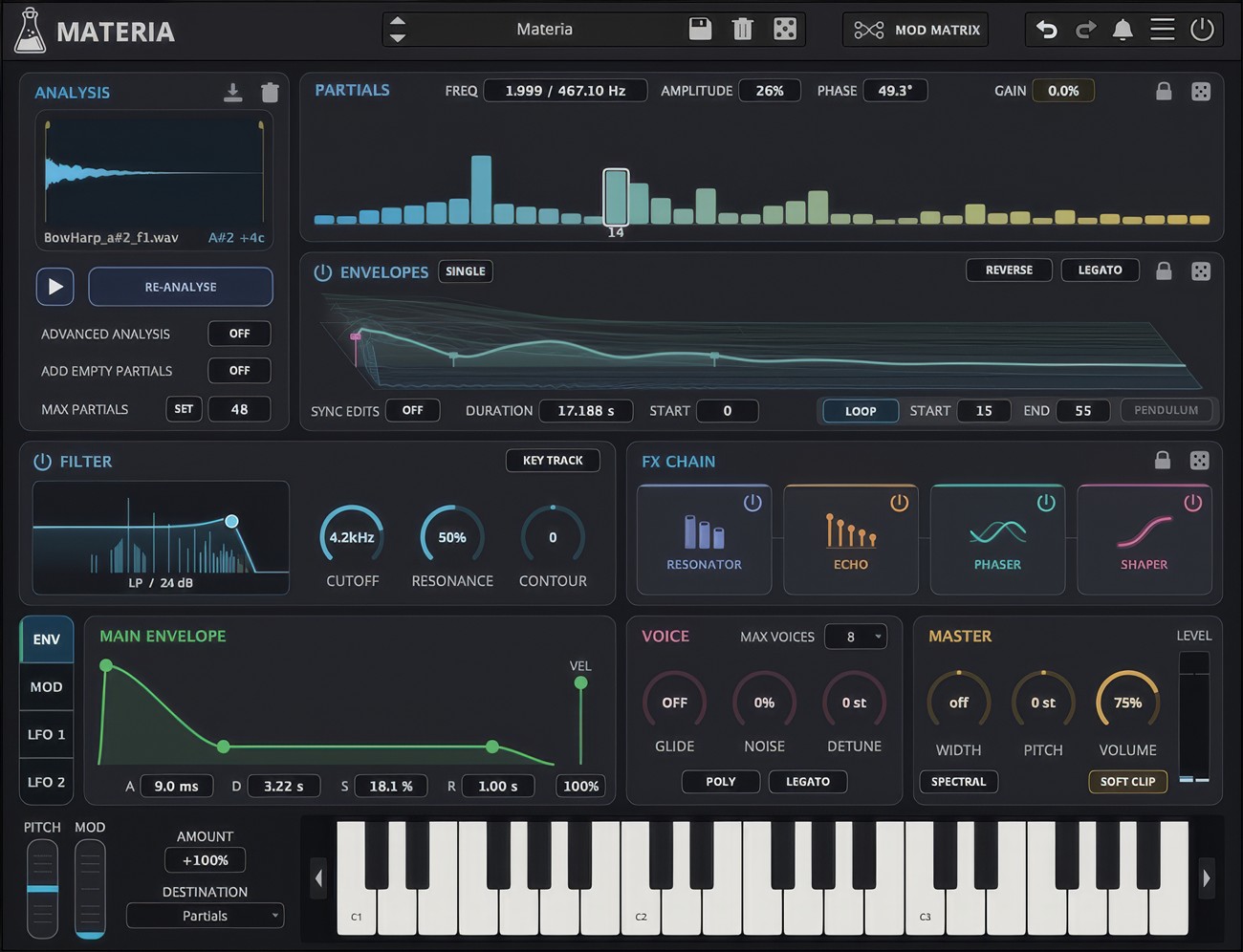The width and height of the screenshot is (1243, 952).
Task: Randomize preset with header dice icon
Action: point(785,29)
